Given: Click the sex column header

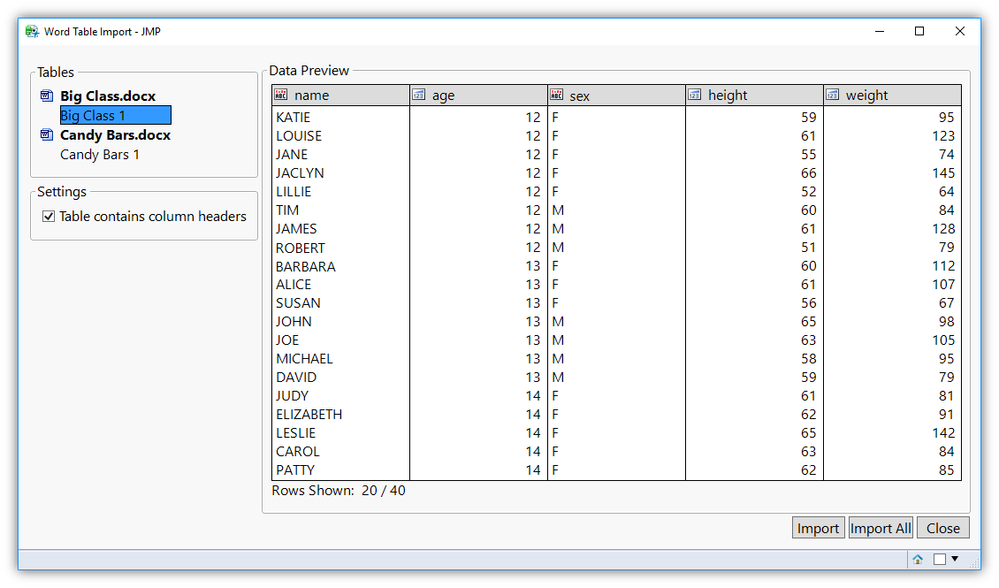Looking at the screenshot, I should click(x=616, y=95).
